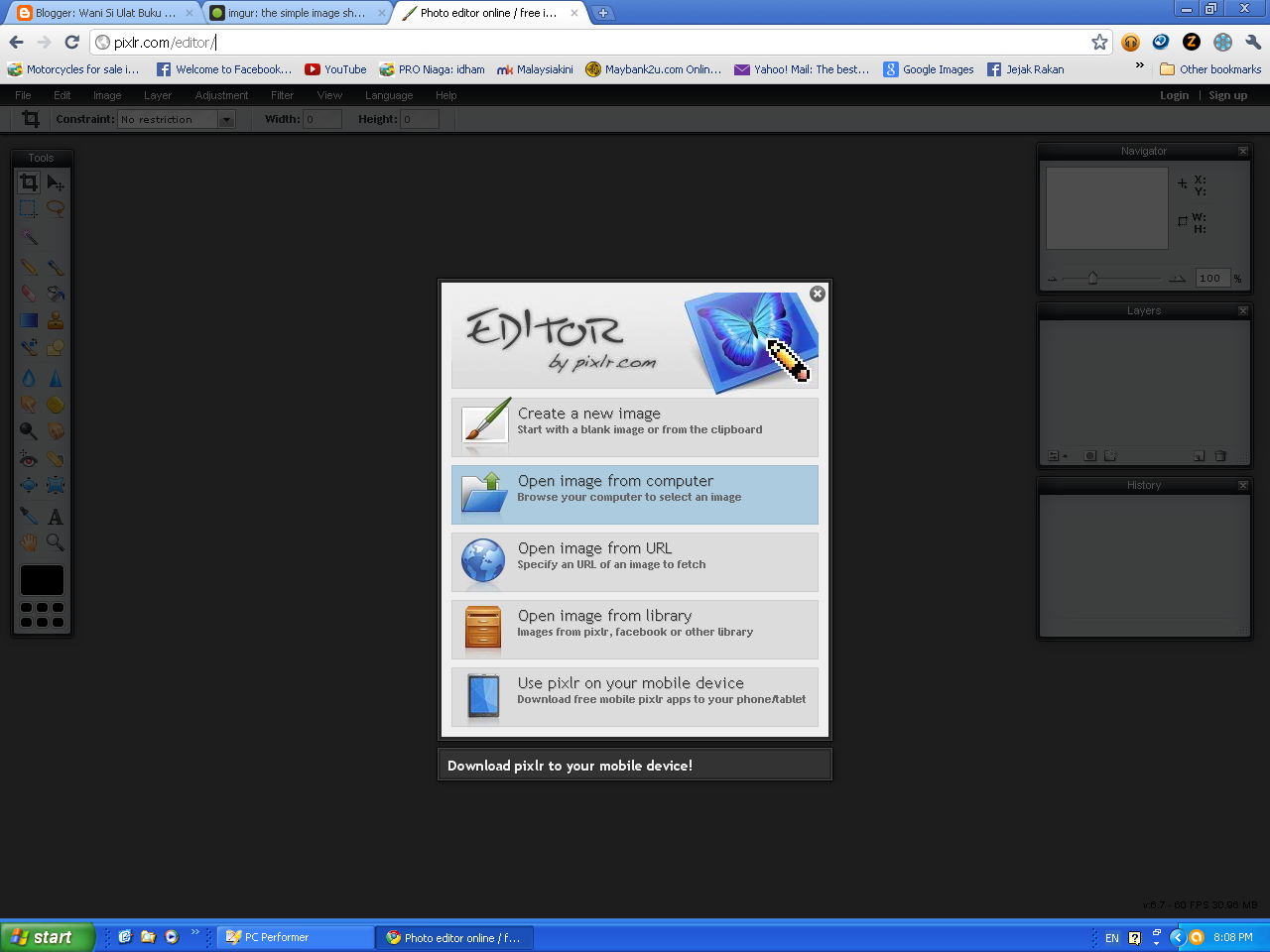Click the Layers panel layer styles icon
Screen dimensions: 1270x952
(x=1110, y=456)
